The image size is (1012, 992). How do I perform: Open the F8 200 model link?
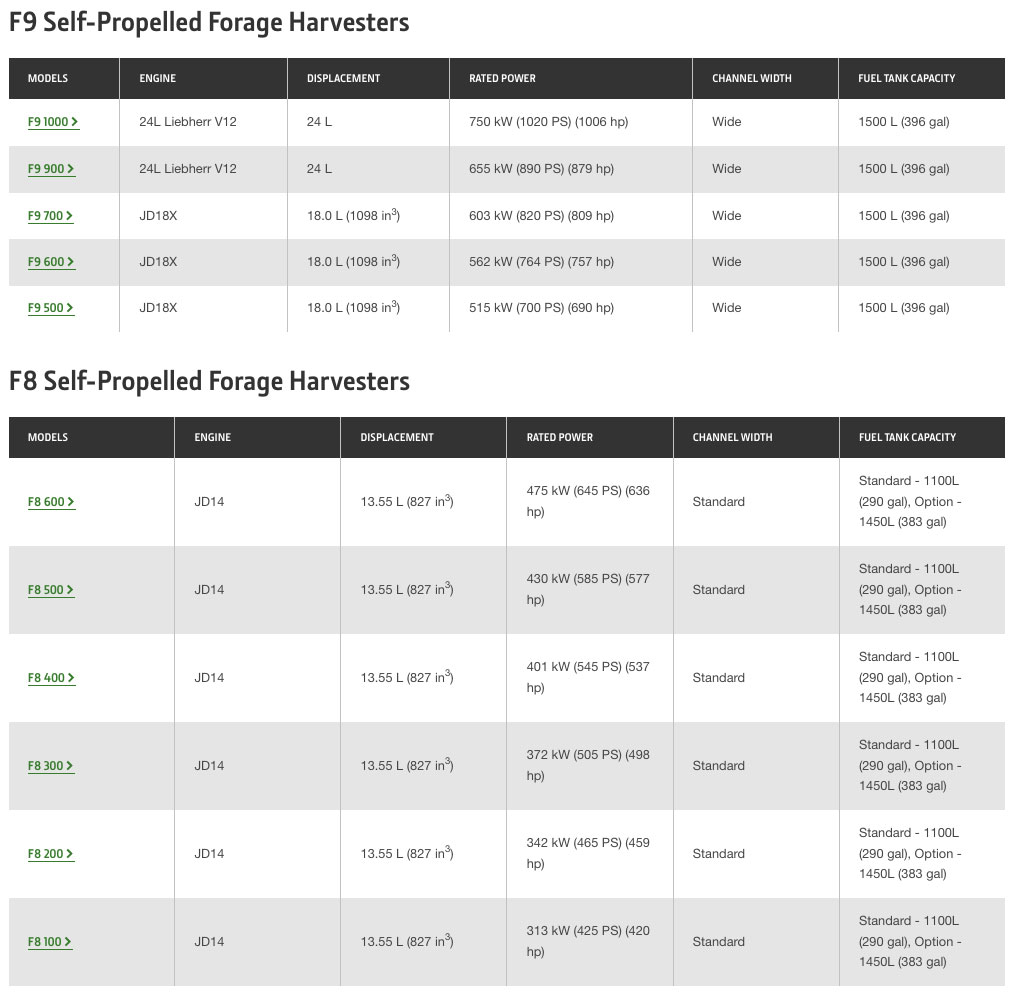(x=51, y=854)
